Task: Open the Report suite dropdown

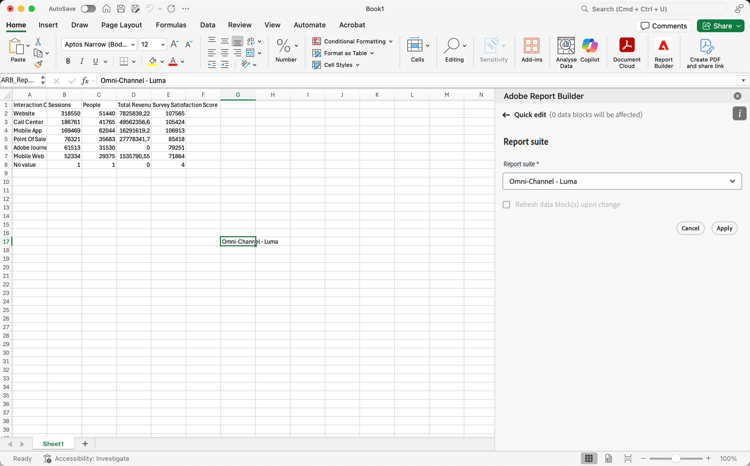Action: click(x=622, y=181)
